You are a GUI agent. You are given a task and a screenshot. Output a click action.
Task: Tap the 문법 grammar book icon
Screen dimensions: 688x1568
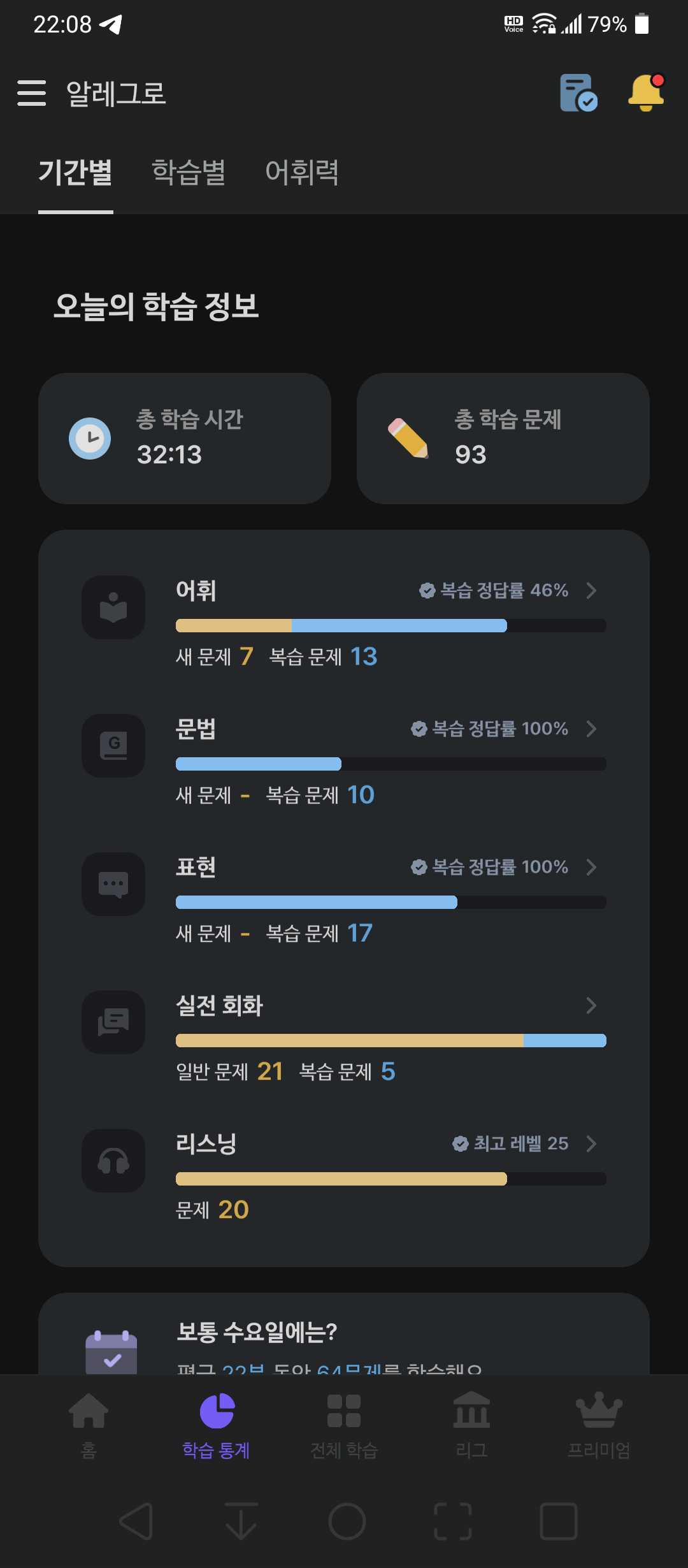[113, 746]
